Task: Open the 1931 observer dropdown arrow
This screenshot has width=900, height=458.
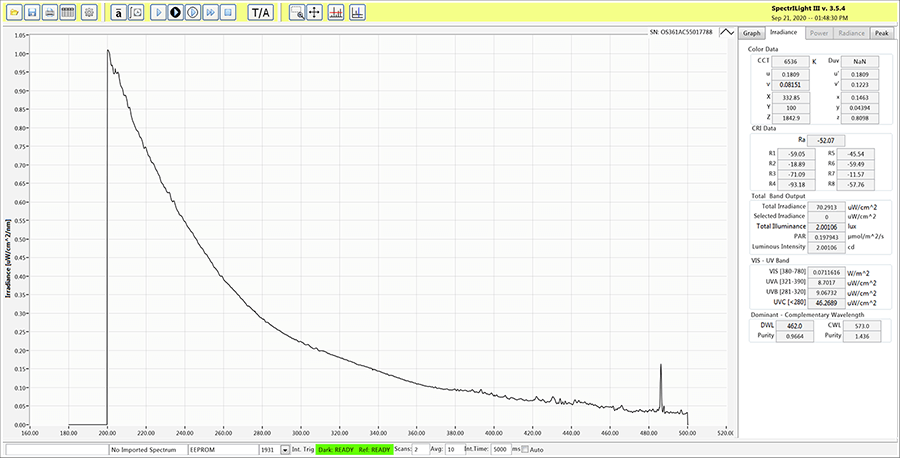Action: click(285, 449)
